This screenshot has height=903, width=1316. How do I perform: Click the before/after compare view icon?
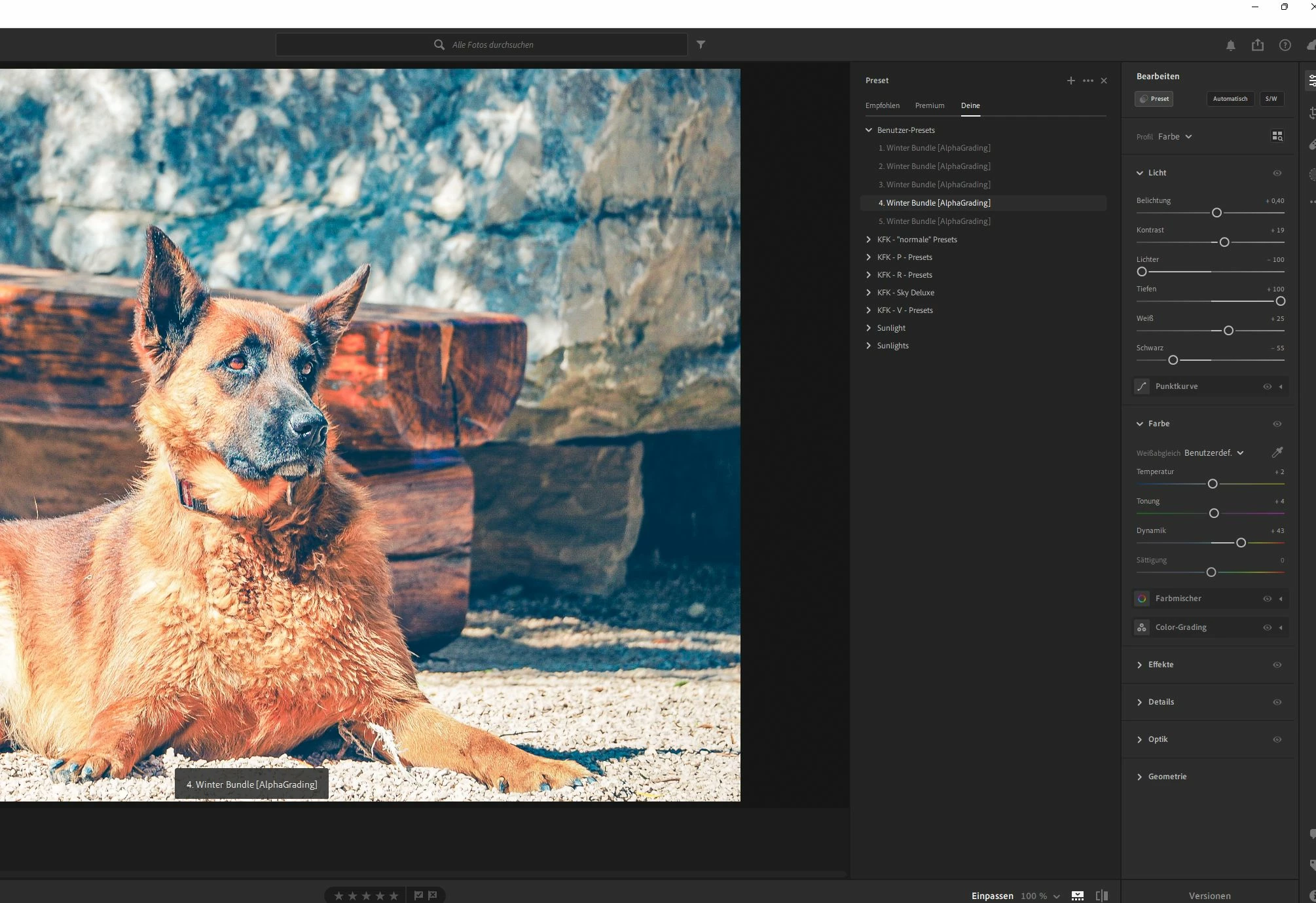click(x=1102, y=895)
